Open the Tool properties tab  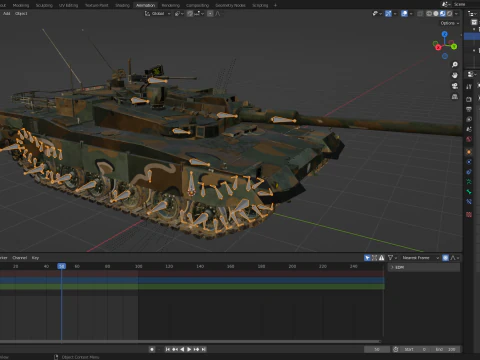[469, 87]
